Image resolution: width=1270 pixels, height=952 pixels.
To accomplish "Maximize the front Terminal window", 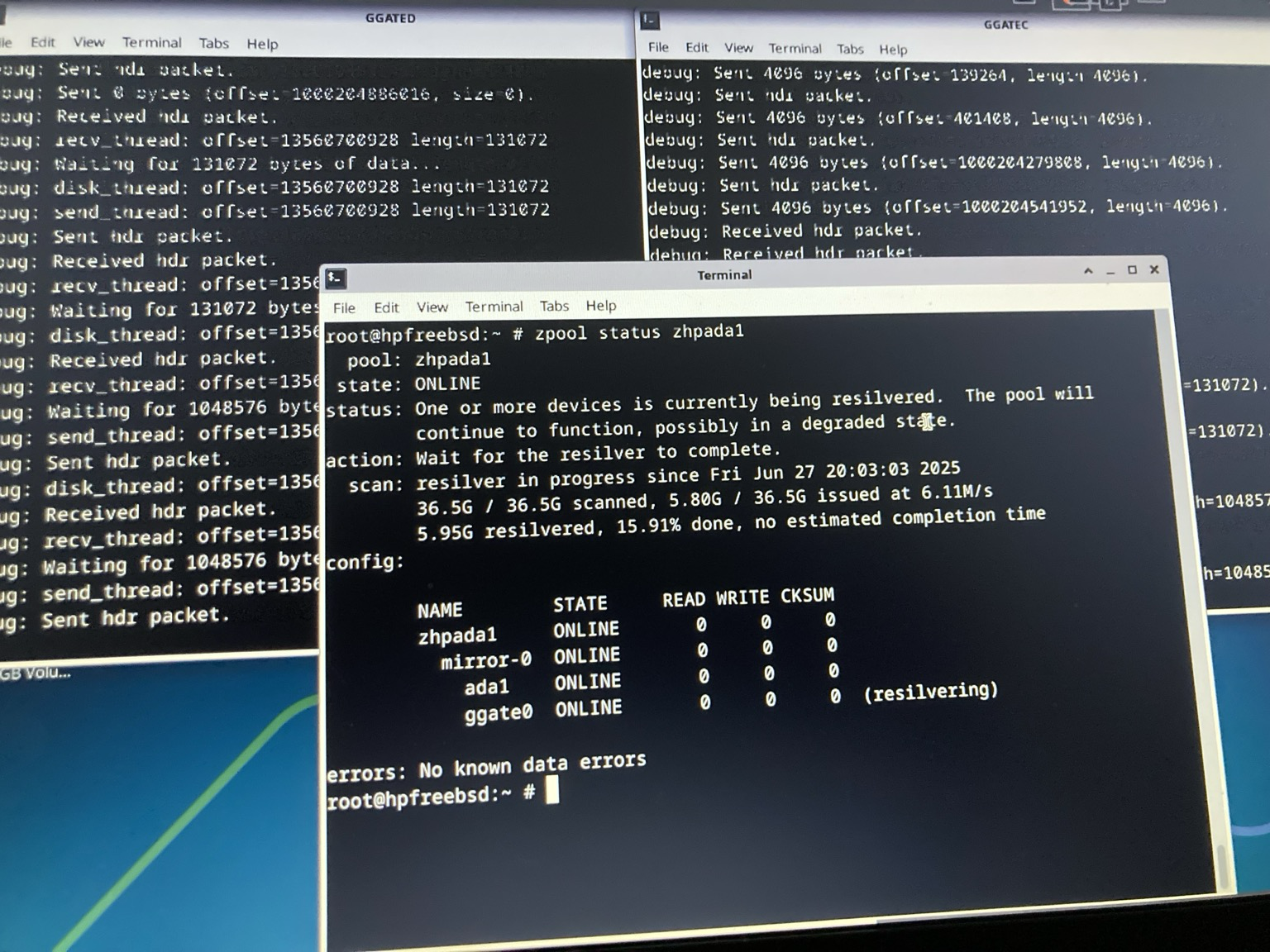I will click(1132, 270).
